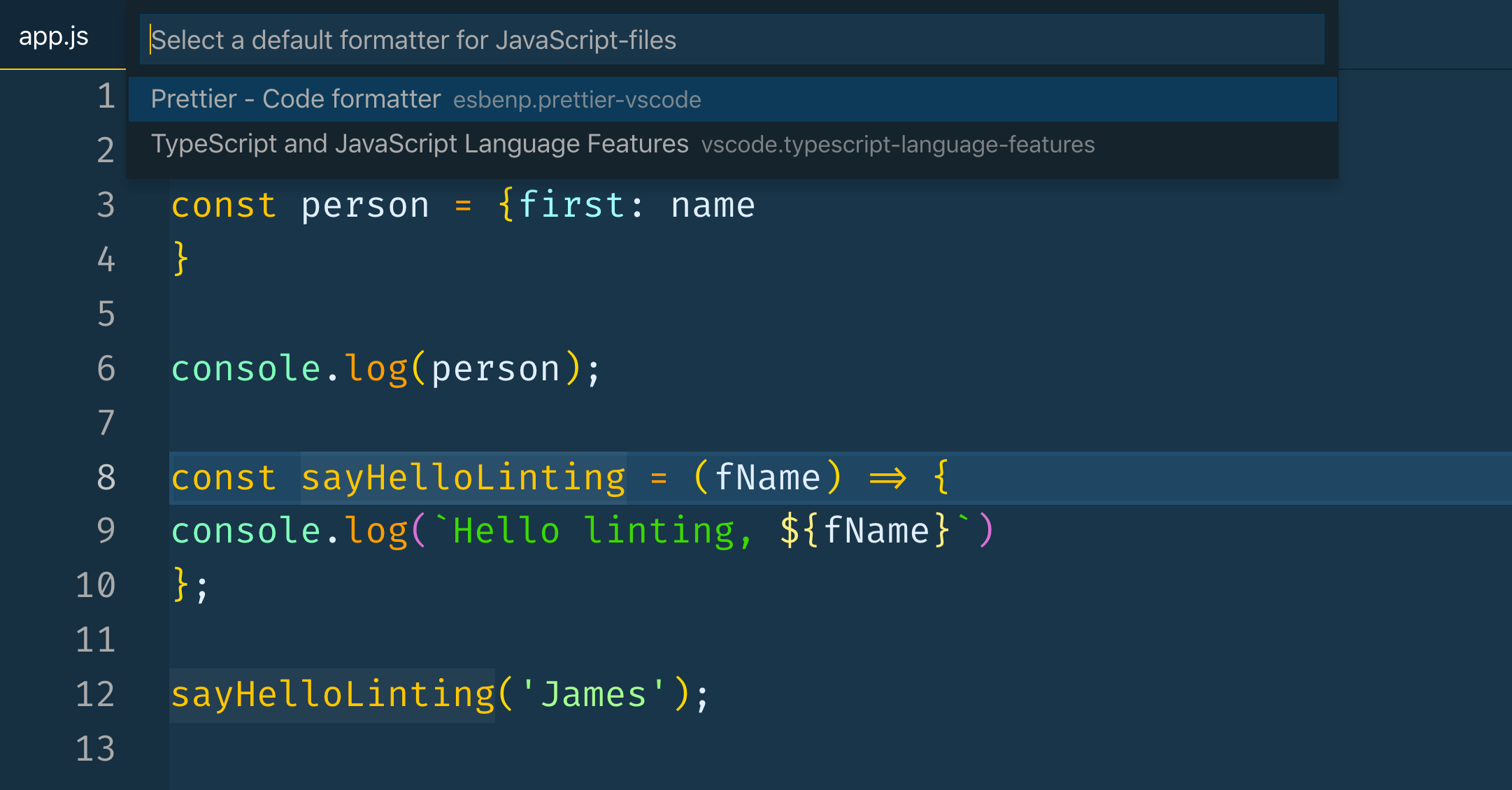Click the closing brace on line 10
The height and width of the screenshot is (790, 1512).
pyautogui.click(x=180, y=584)
